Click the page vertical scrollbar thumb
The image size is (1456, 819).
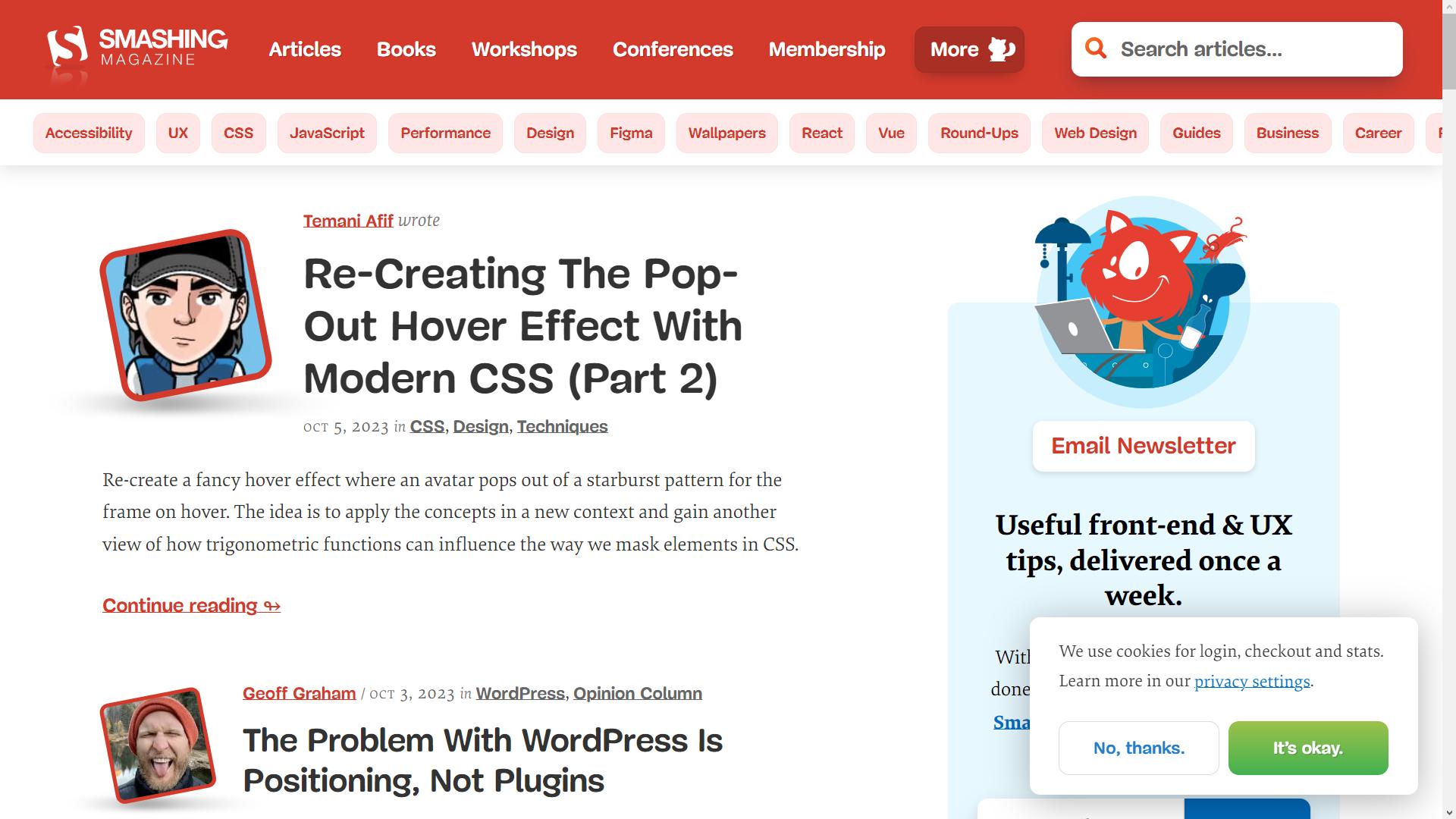1448,52
